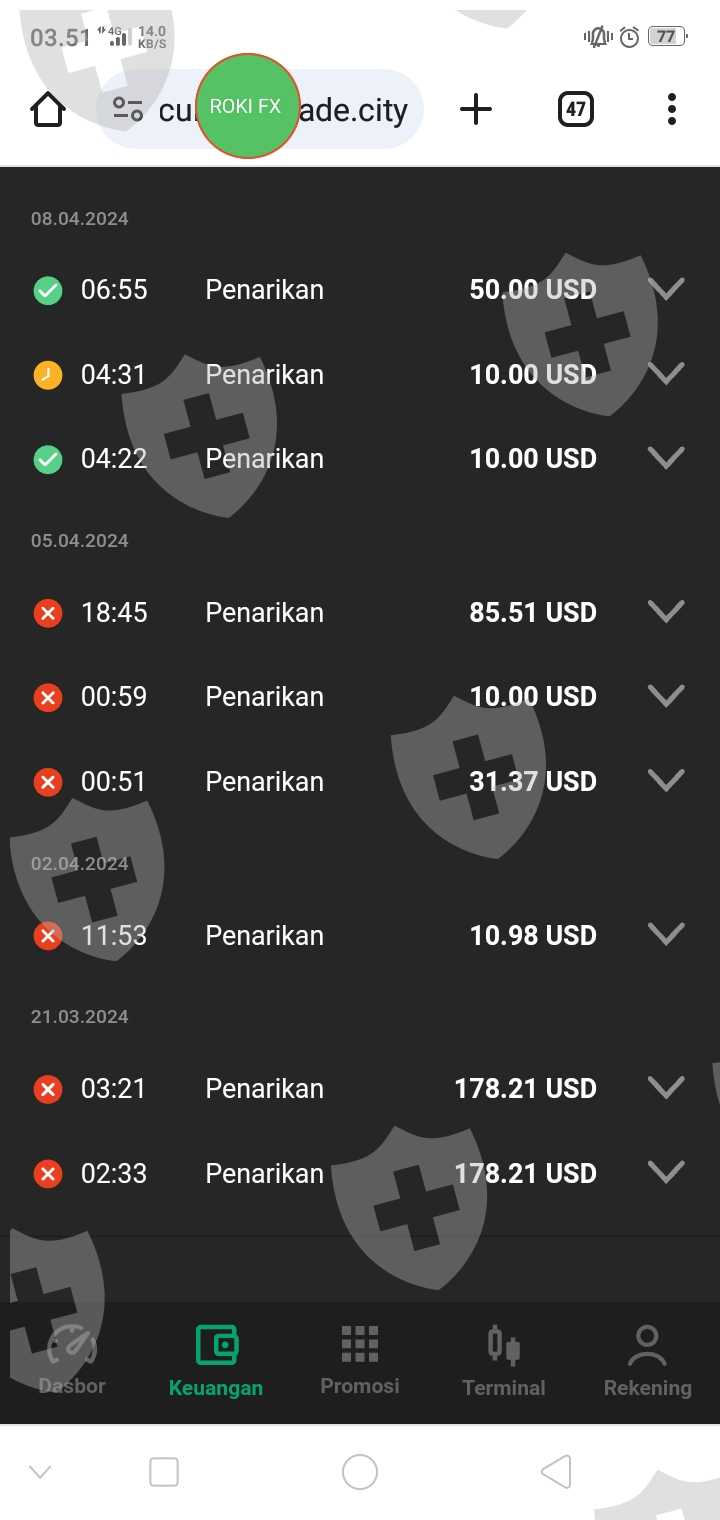Open a new browser tab with plus icon
The height and width of the screenshot is (1520, 720).
point(476,109)
